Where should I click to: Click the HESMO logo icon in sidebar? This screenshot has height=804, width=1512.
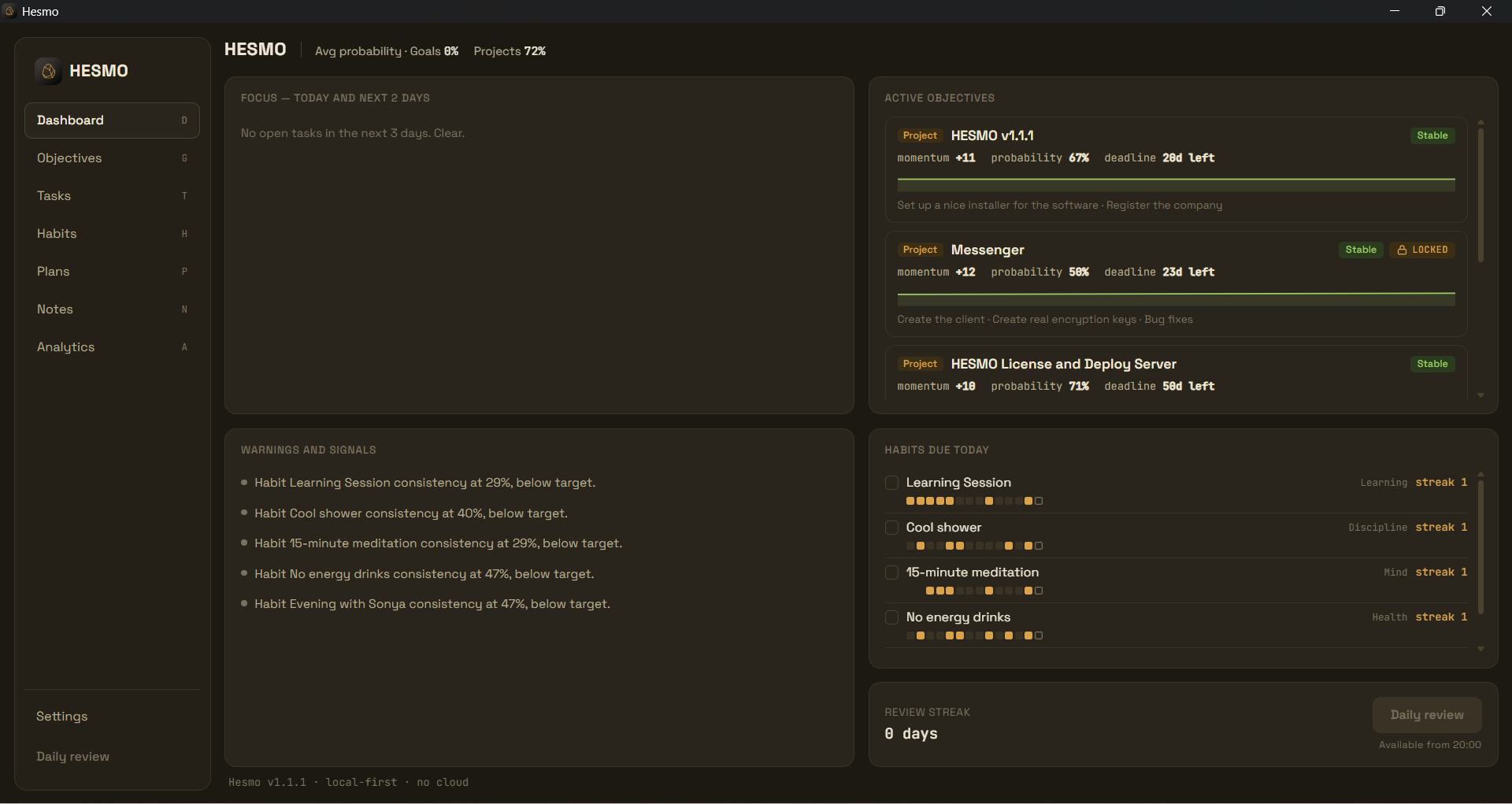(48, 71)
